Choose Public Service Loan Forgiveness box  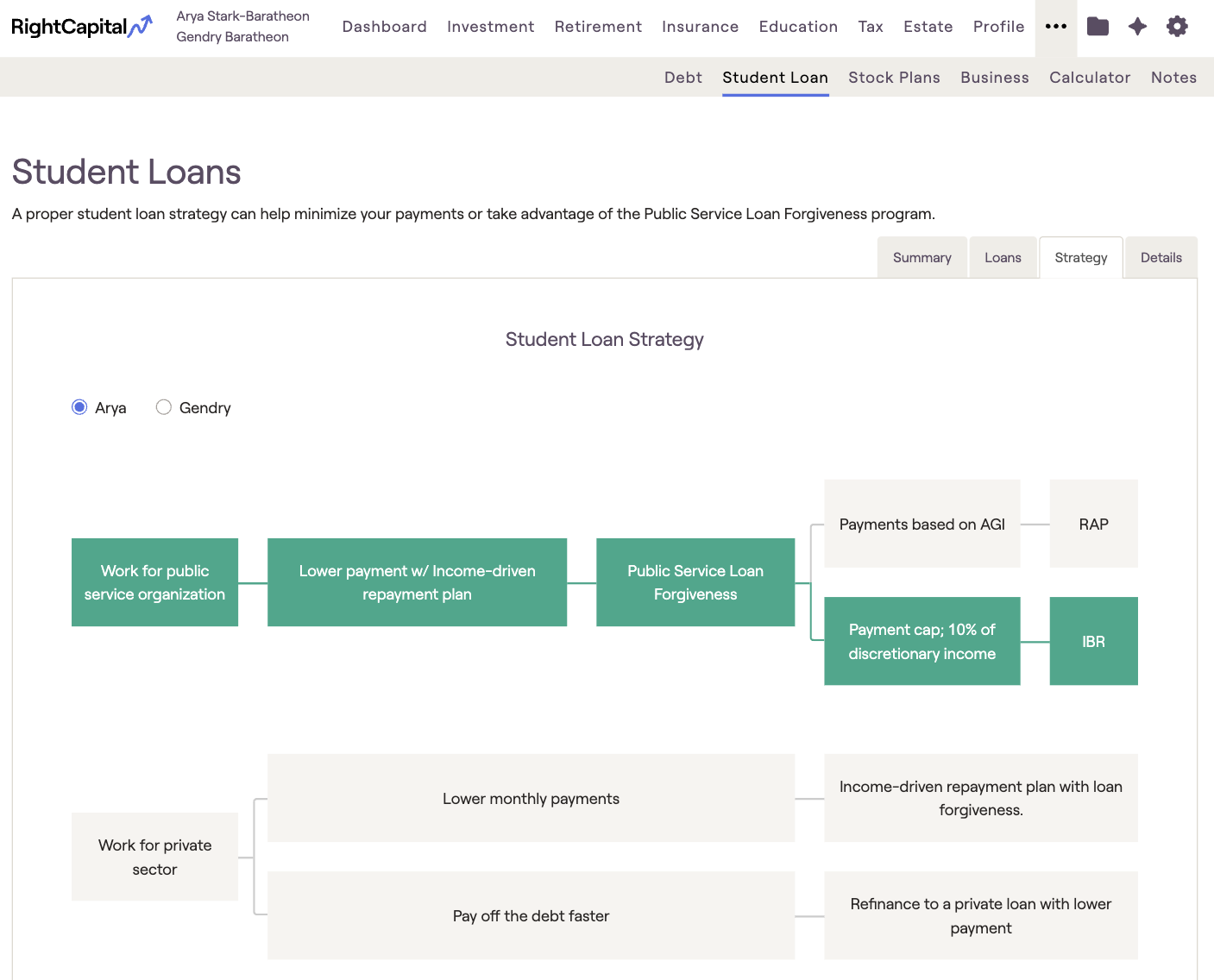click(695, 582)
